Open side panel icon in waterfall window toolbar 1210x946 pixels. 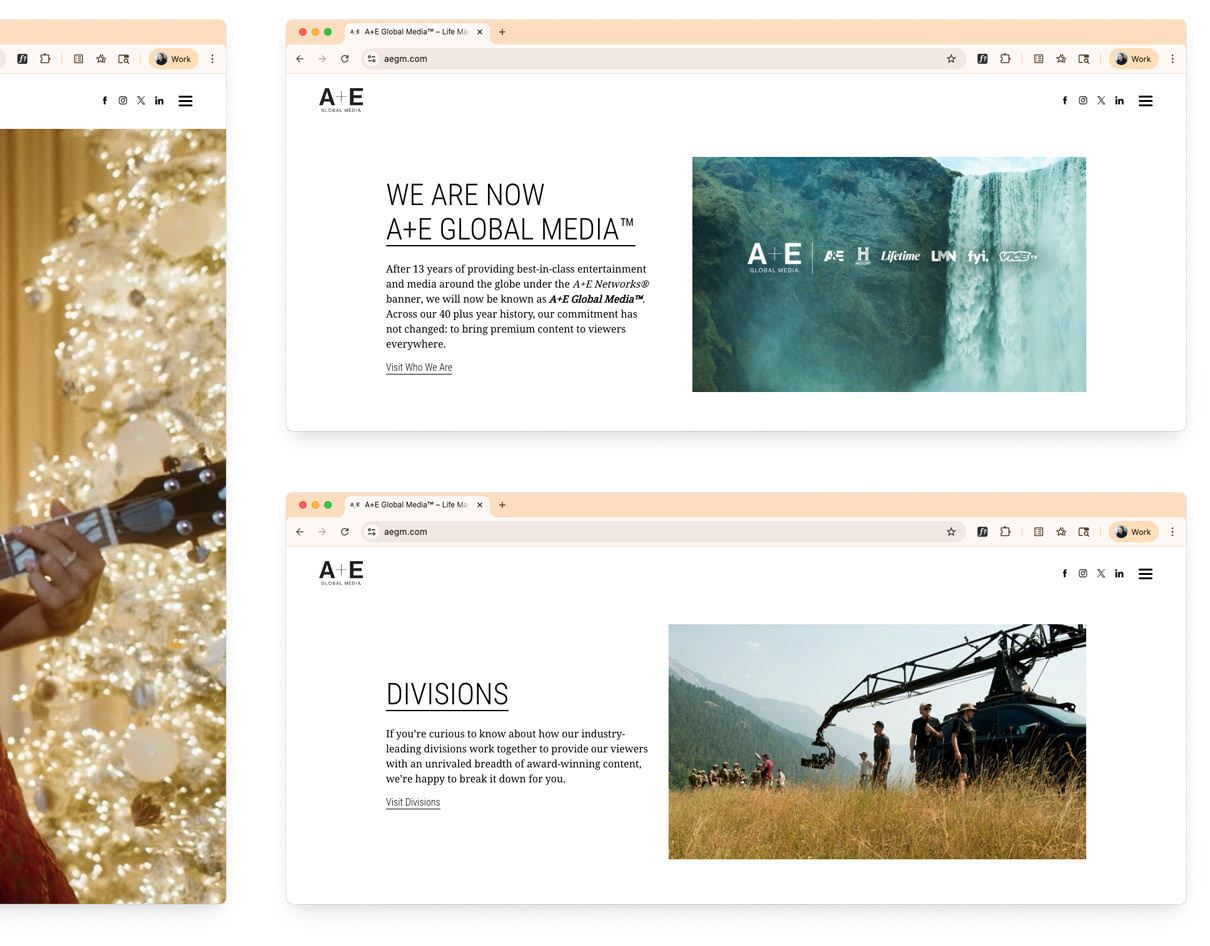[x=1038, y=59]
